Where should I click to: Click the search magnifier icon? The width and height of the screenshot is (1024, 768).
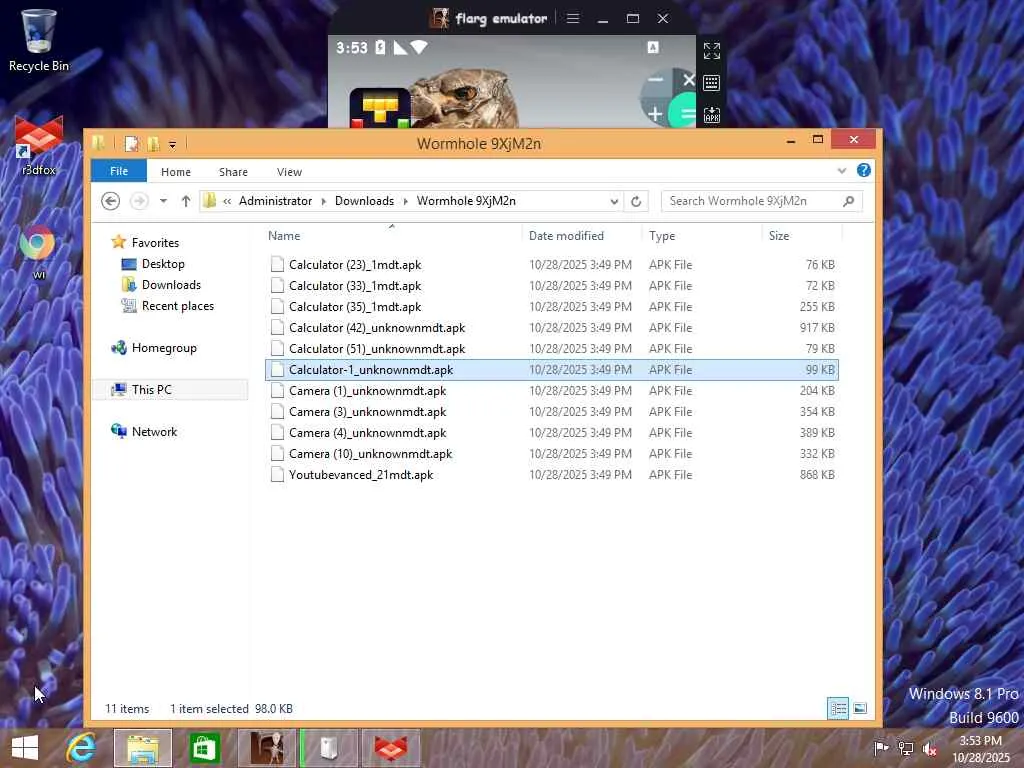[848, 201]
